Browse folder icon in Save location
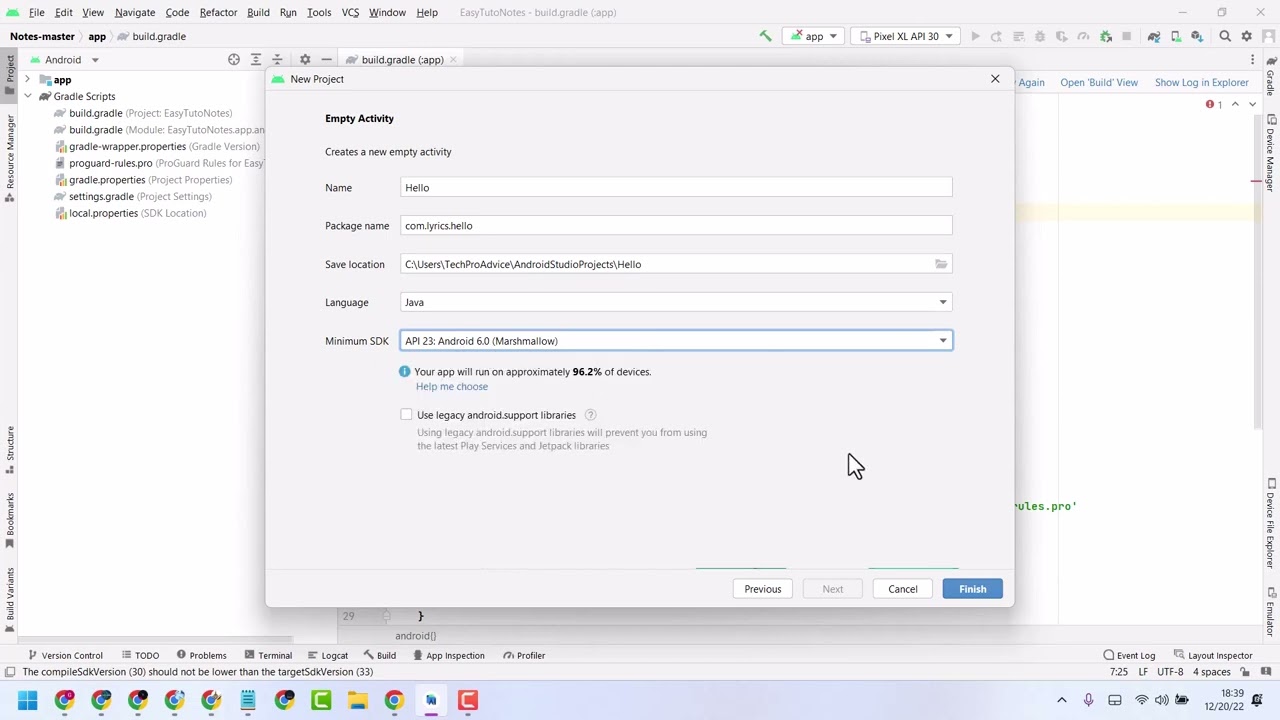 tap(941, 264)
